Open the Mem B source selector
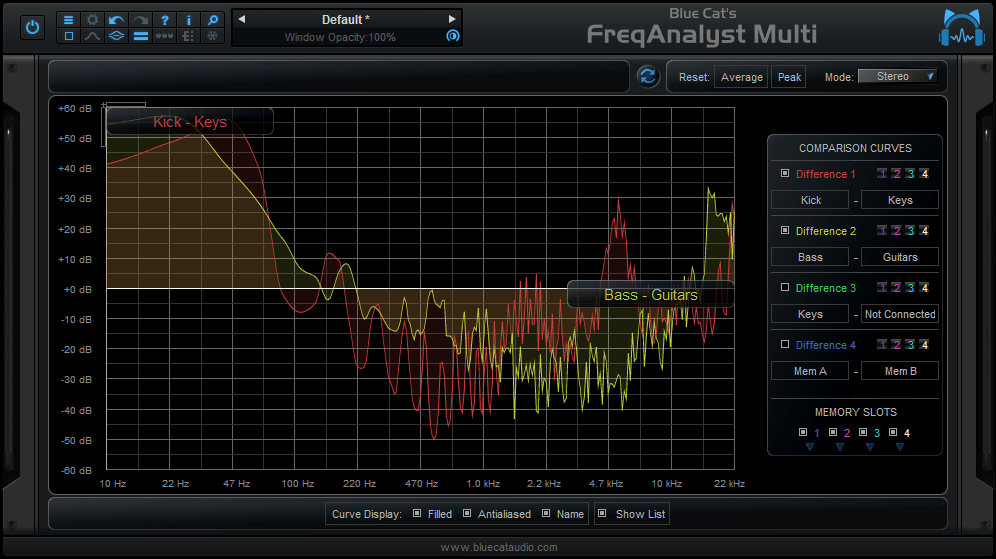Viewport: 996px width, 559px height. [899, 371]
